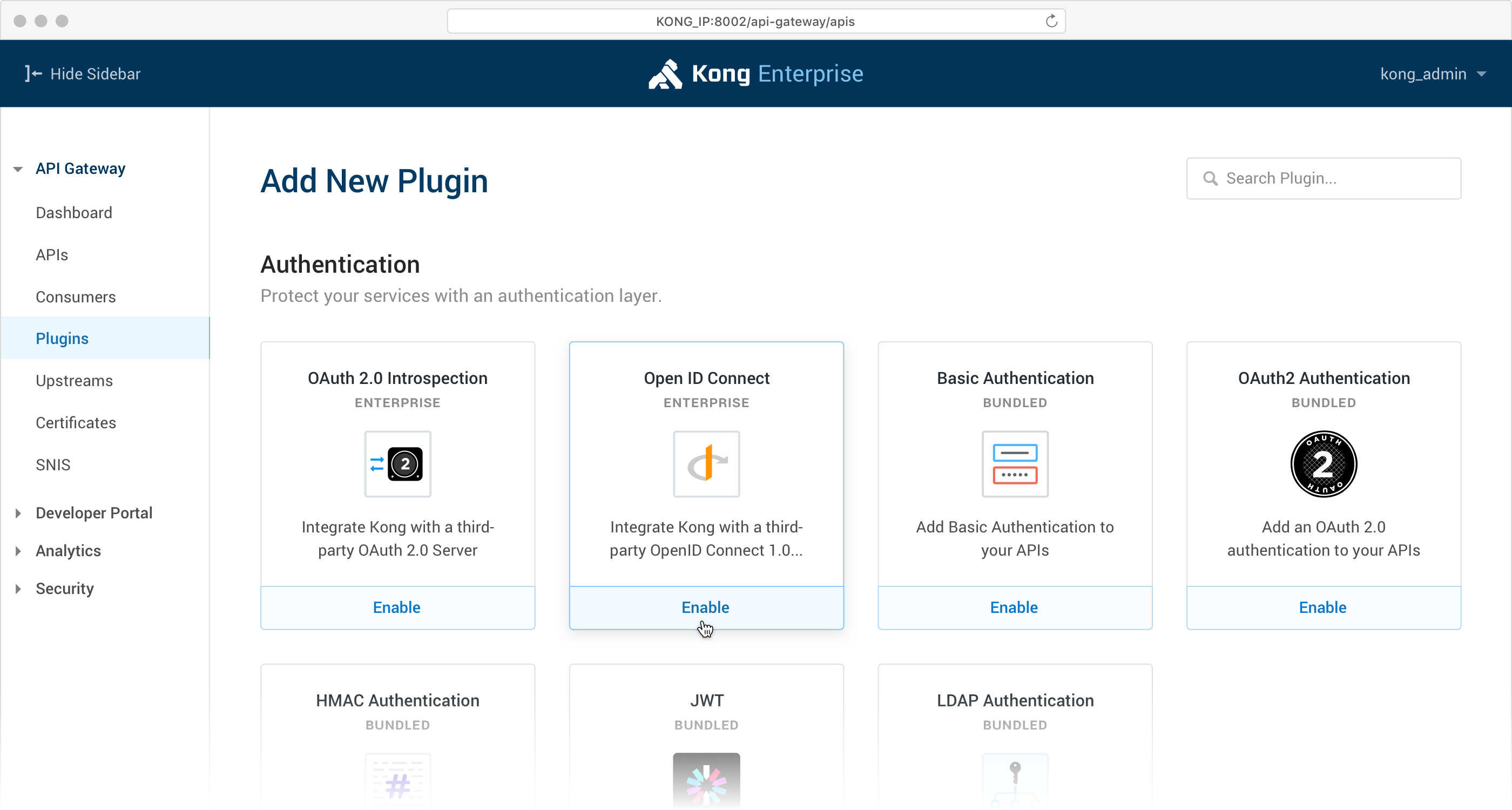Viewport: 1512px width, 810px height.
Task: Click the Search Plugin input field
Action: (x=1324, y=178)
